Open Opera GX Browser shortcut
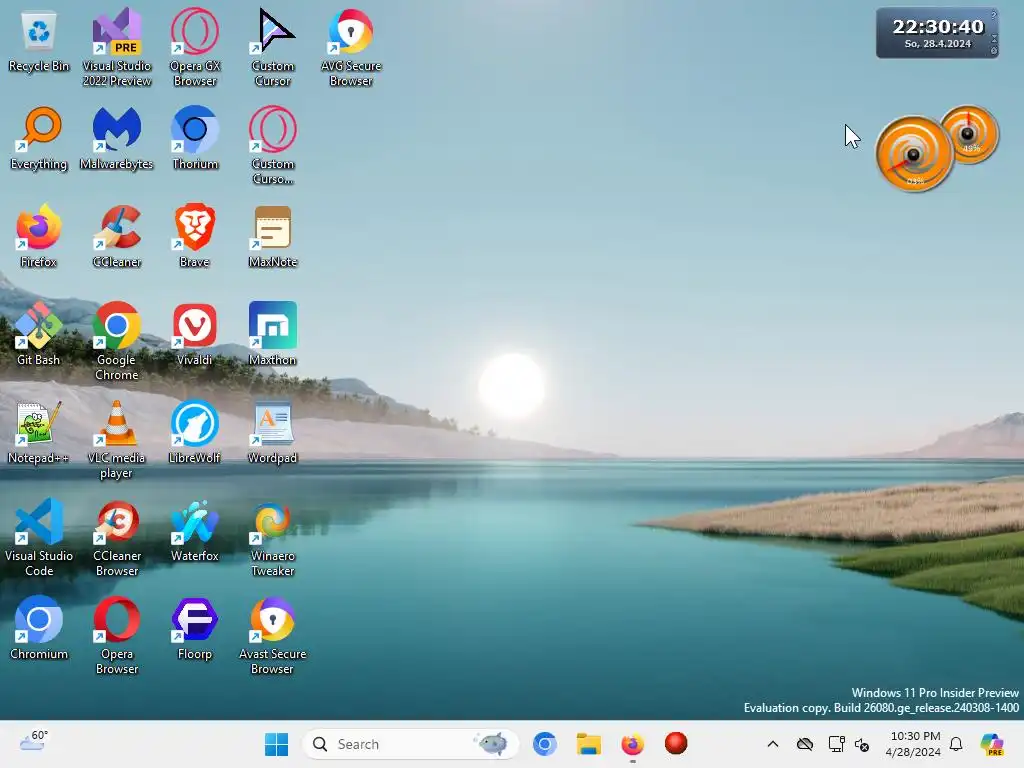The height and width of the screenshot is (768, 1024). click(195, 47)
